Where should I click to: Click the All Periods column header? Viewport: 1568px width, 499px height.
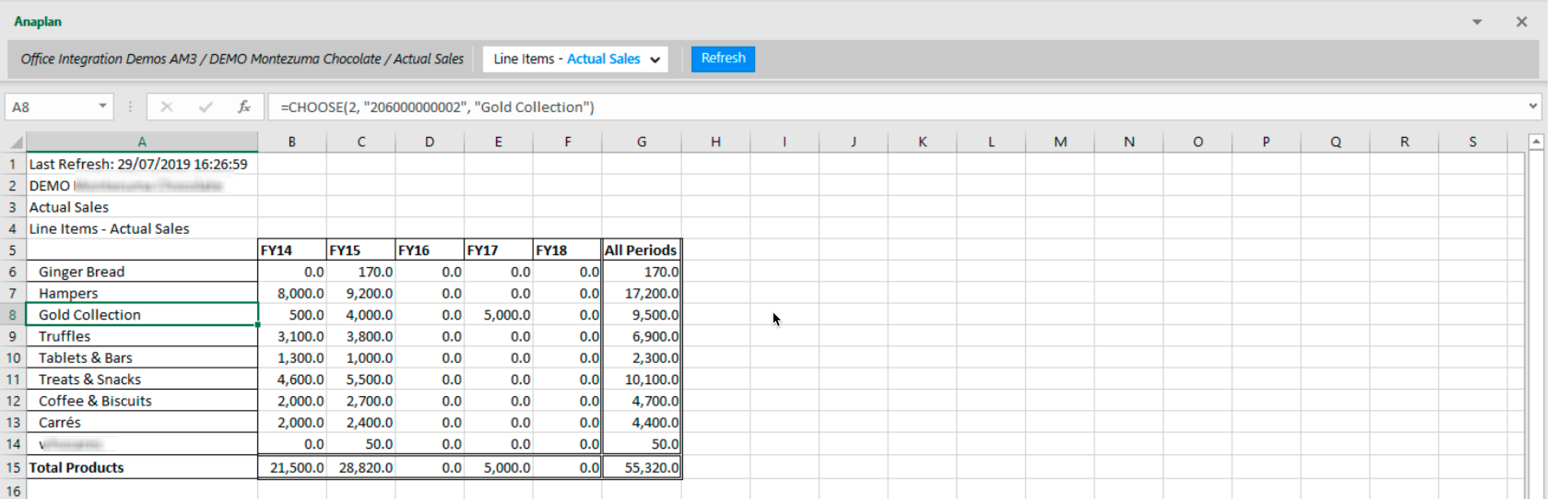pos(642,250)
